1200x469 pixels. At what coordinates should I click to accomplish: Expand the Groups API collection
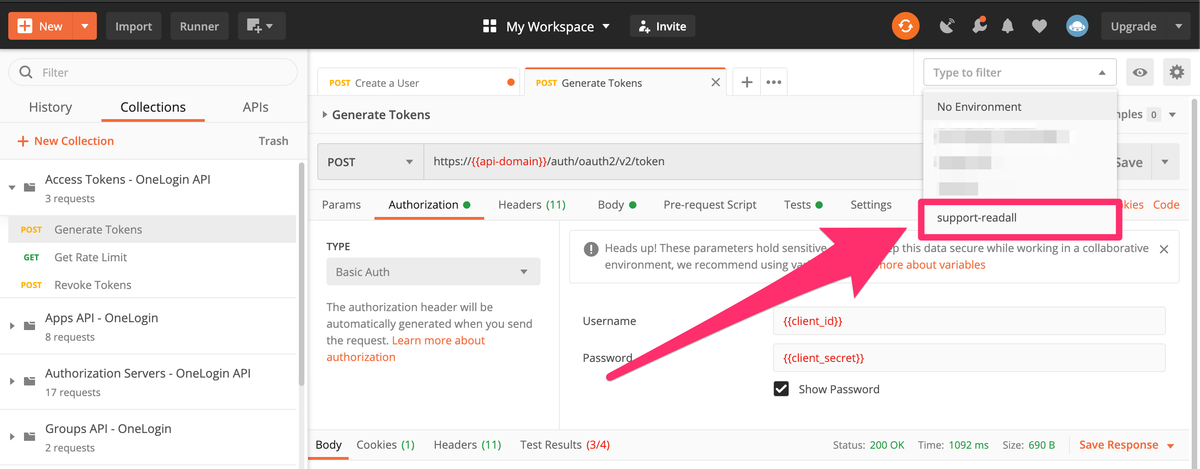pyautogui.click(x=12, y=436)
